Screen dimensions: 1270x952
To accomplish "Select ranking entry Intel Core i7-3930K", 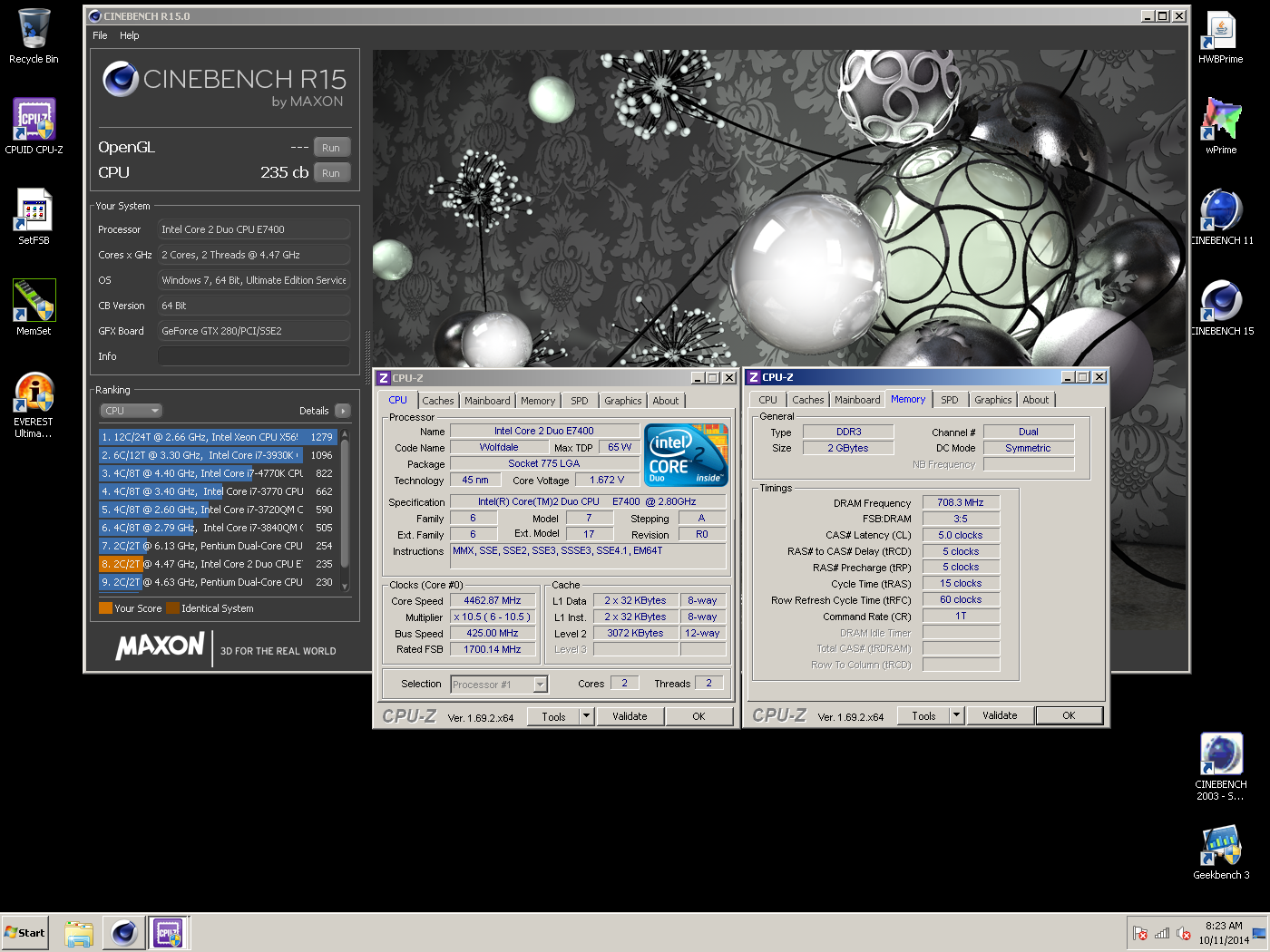I will [x=218, y=455].
